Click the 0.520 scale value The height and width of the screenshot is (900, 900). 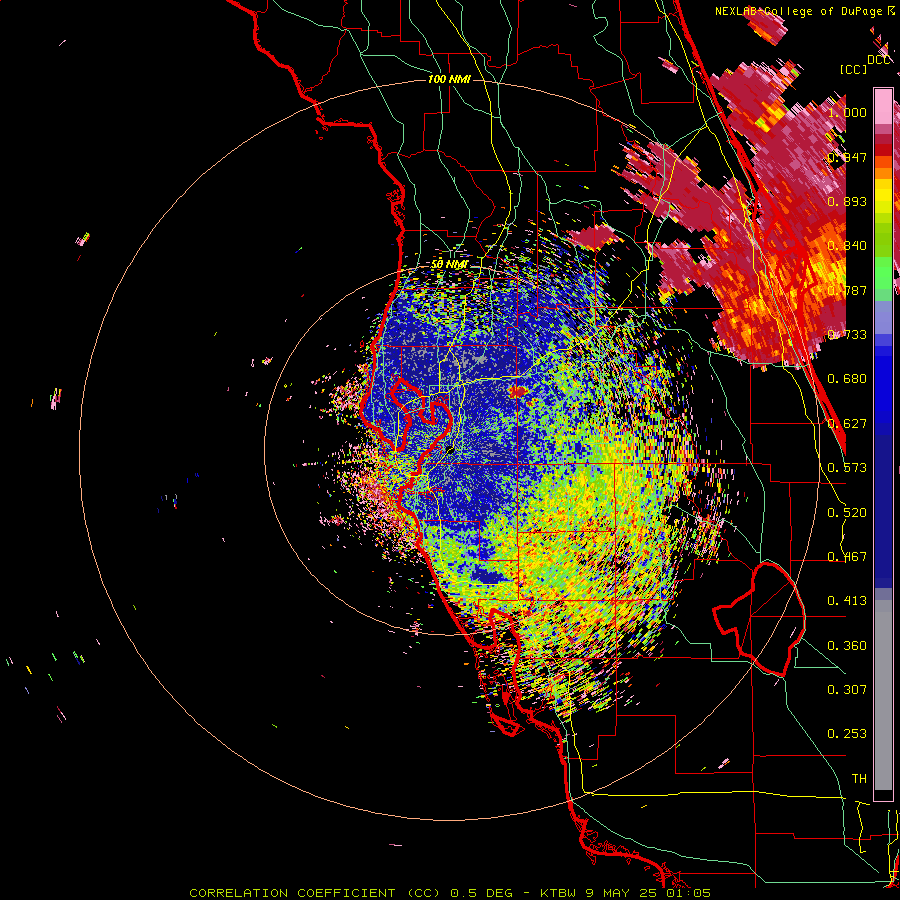tap(847, 513)
